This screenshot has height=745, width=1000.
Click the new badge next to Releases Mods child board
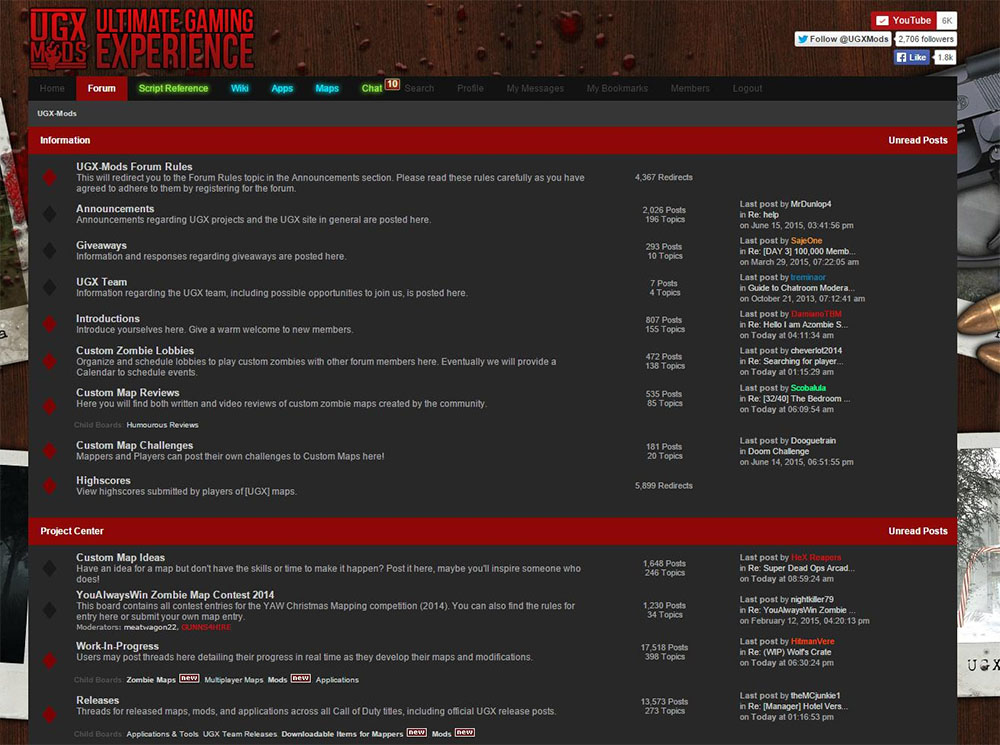[x=464, y=732]
